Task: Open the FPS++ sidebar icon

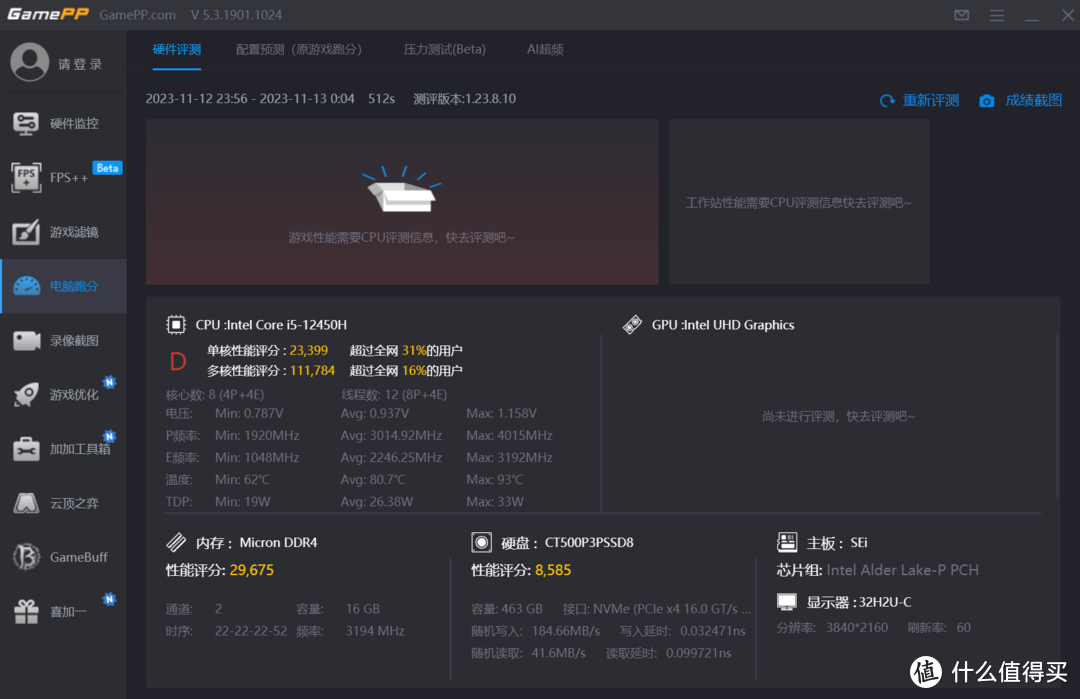Action: [x=26, y=177]
